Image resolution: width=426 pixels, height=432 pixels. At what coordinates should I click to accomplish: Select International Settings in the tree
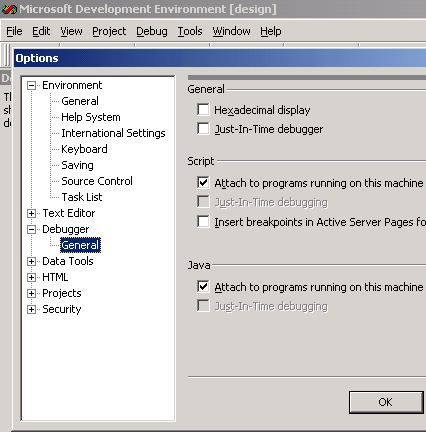click(113, 133)
